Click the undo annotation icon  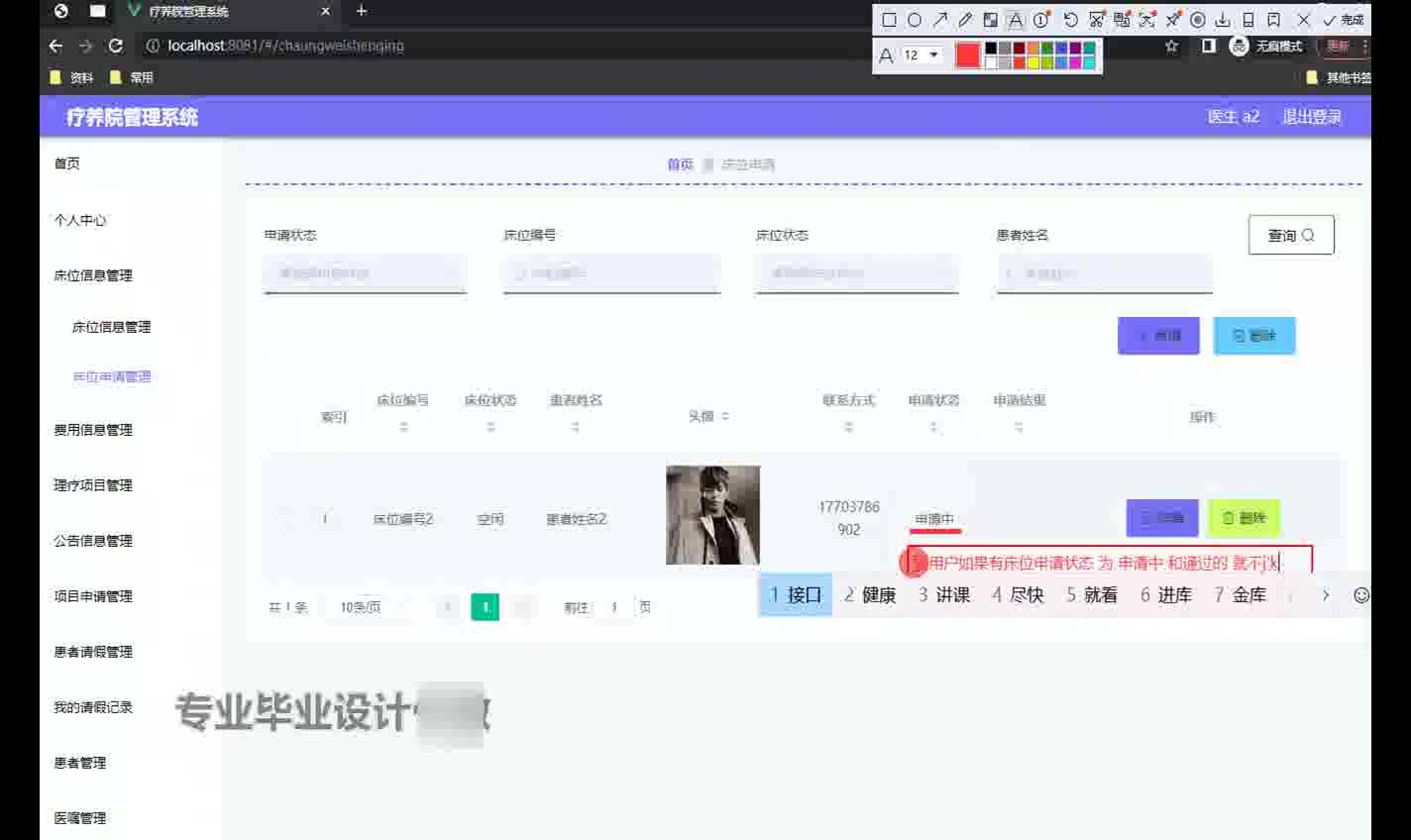pyautogui.click(x=1070, y=20)
